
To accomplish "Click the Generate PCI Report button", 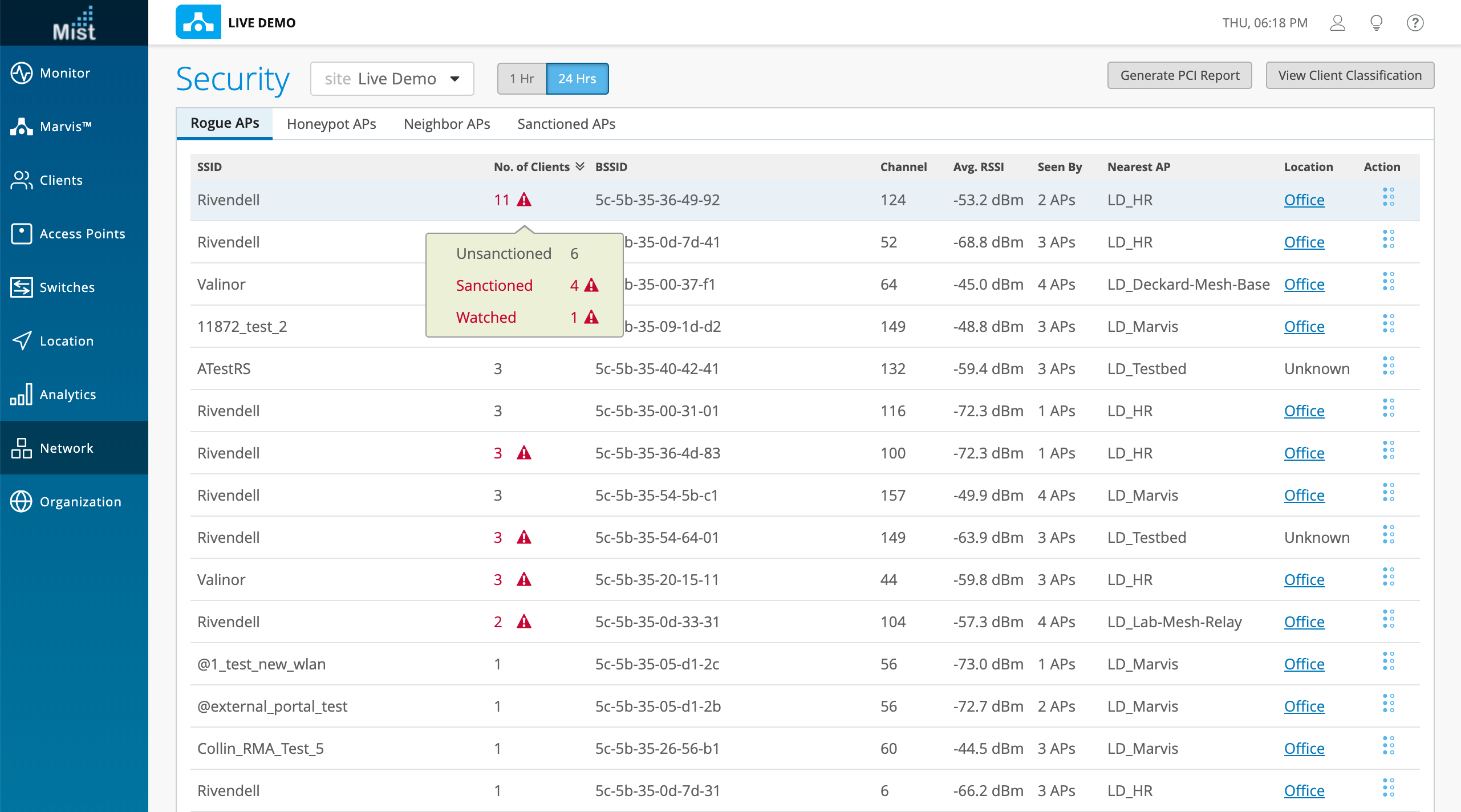I will tap(1179, 75).
